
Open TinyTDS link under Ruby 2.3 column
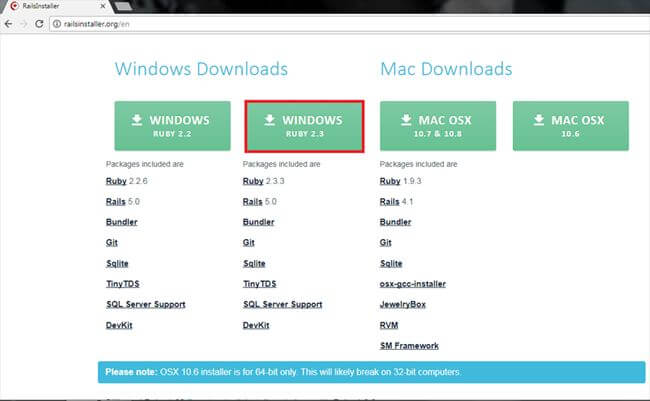tap(260, 284)
